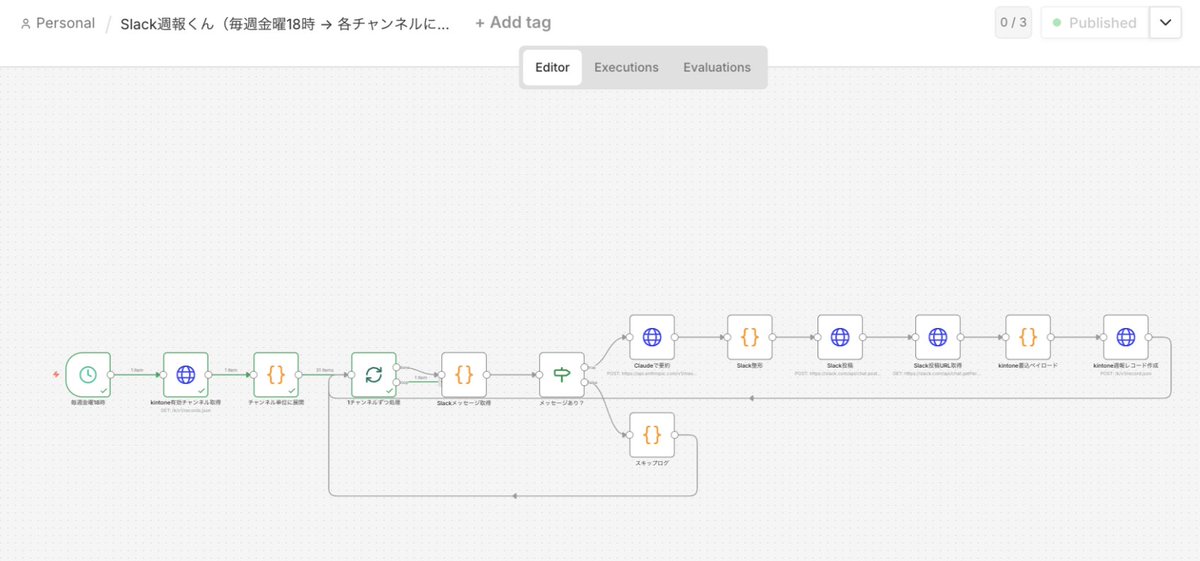Select the チャンネル単位に展開 code node
This screenshot has height=561, width=1200.
(x=276, y=374)
